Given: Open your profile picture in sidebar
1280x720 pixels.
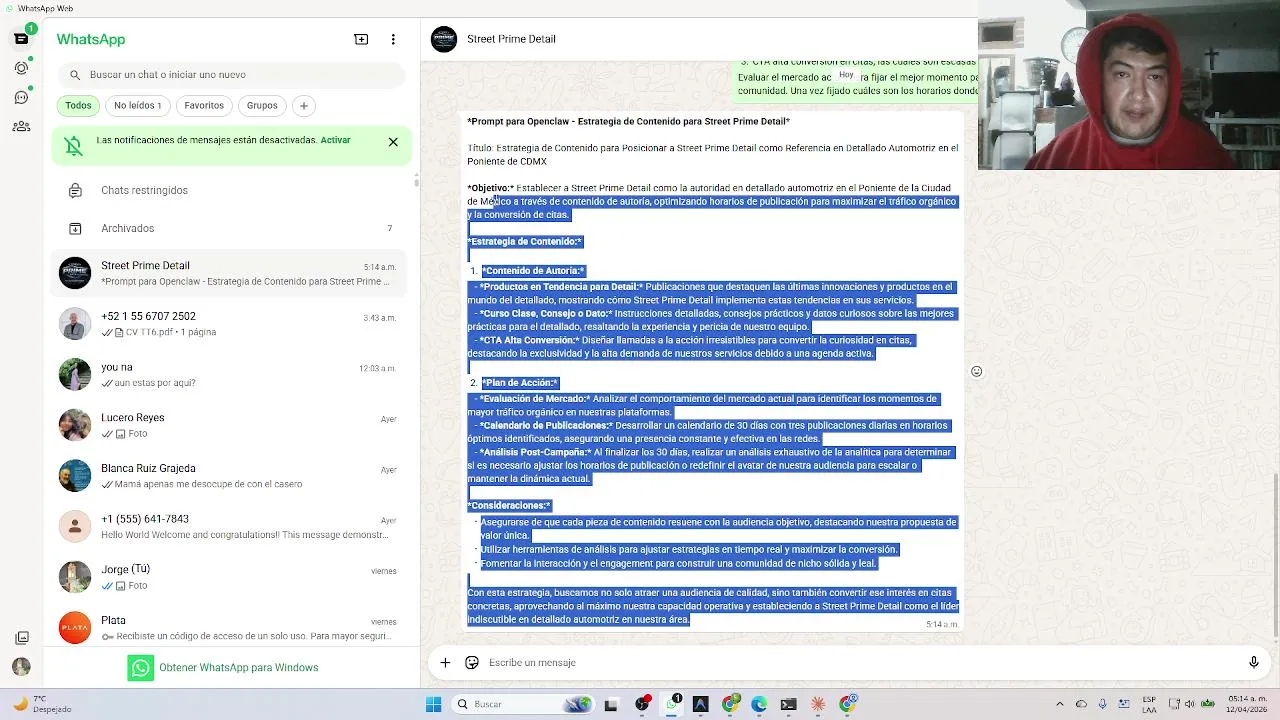Looking at the screenshot, I should coord(21,667).
